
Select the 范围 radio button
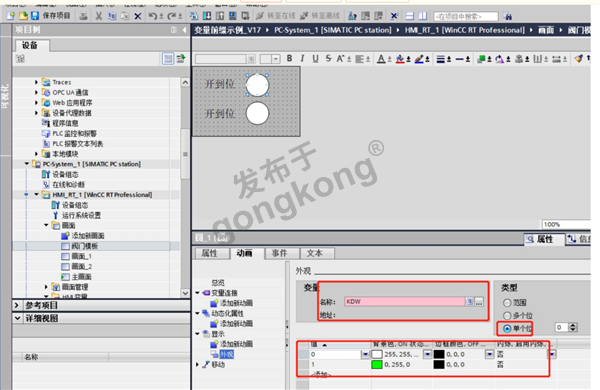pos(507,303)
